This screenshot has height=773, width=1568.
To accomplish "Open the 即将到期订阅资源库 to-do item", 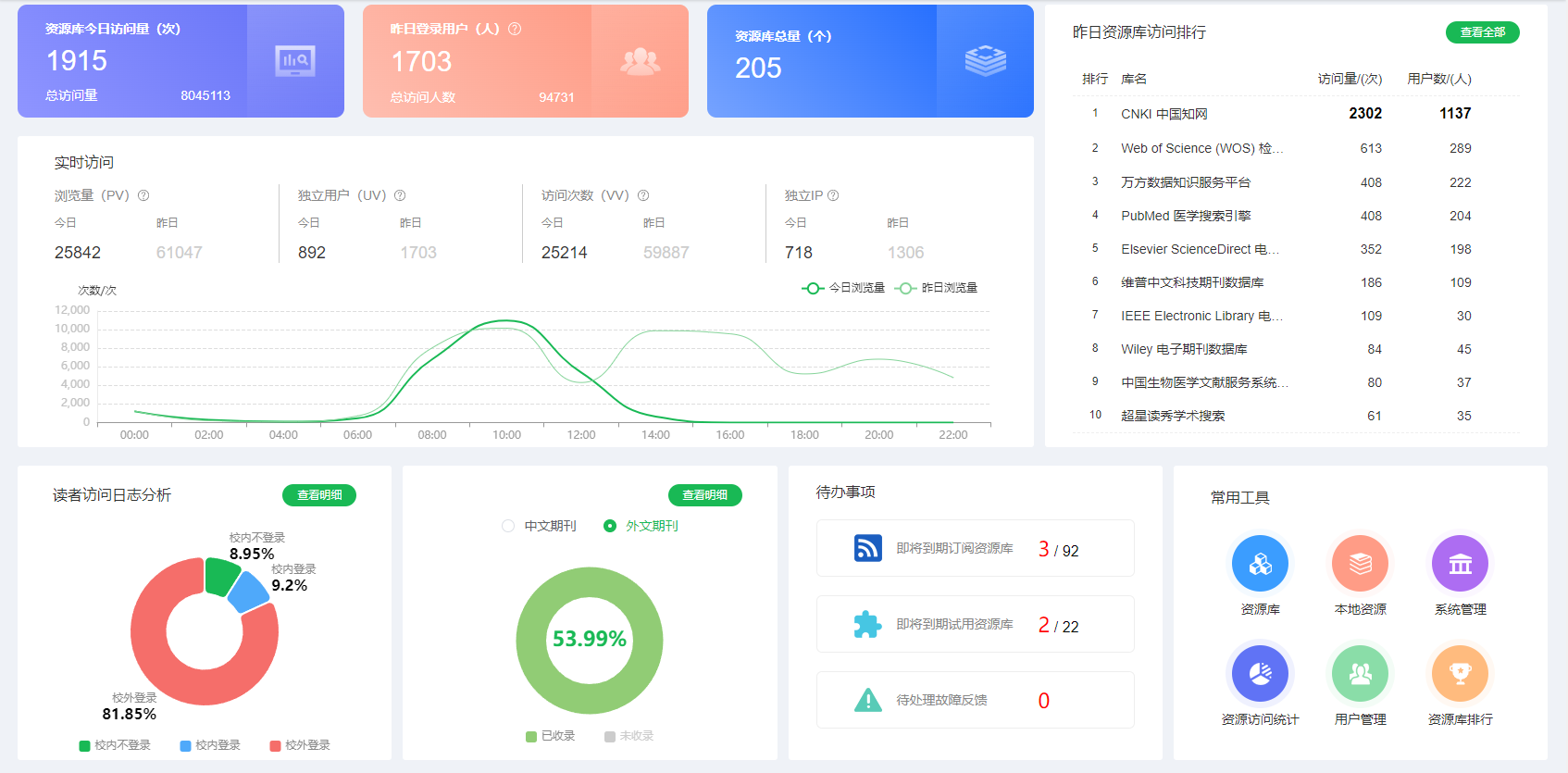I will pos(975,549).
